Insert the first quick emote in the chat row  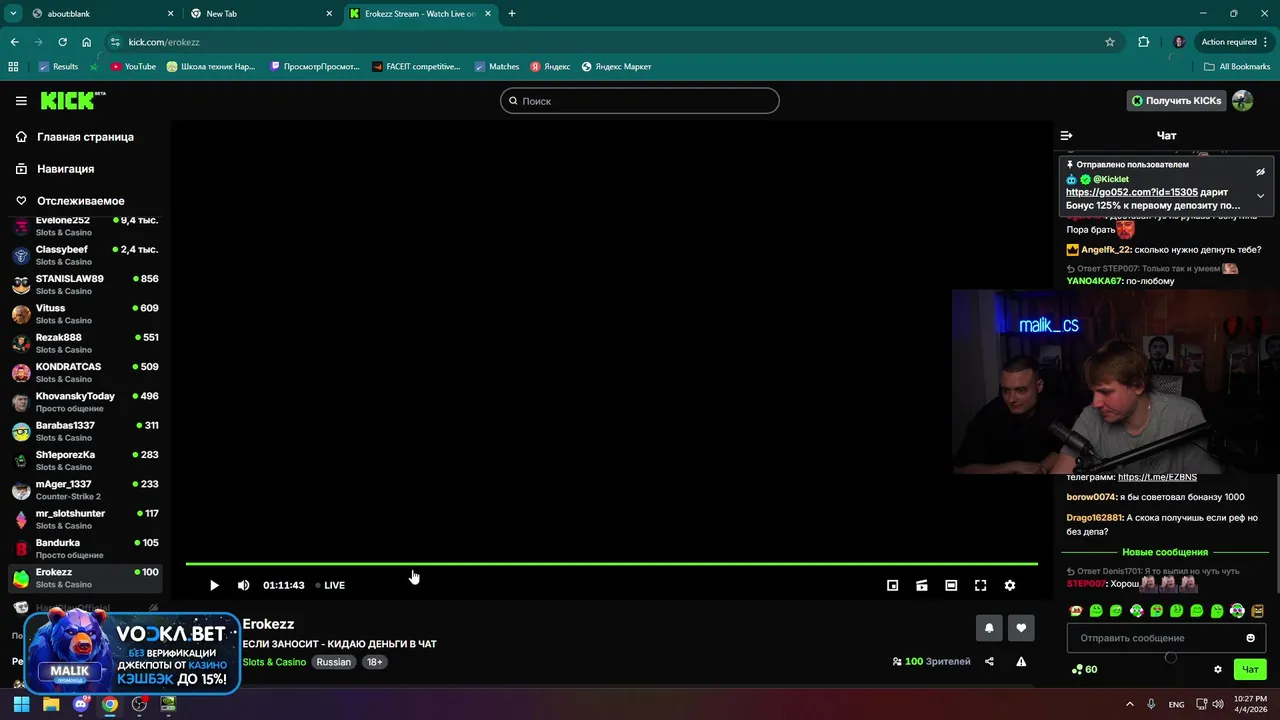1076,611
